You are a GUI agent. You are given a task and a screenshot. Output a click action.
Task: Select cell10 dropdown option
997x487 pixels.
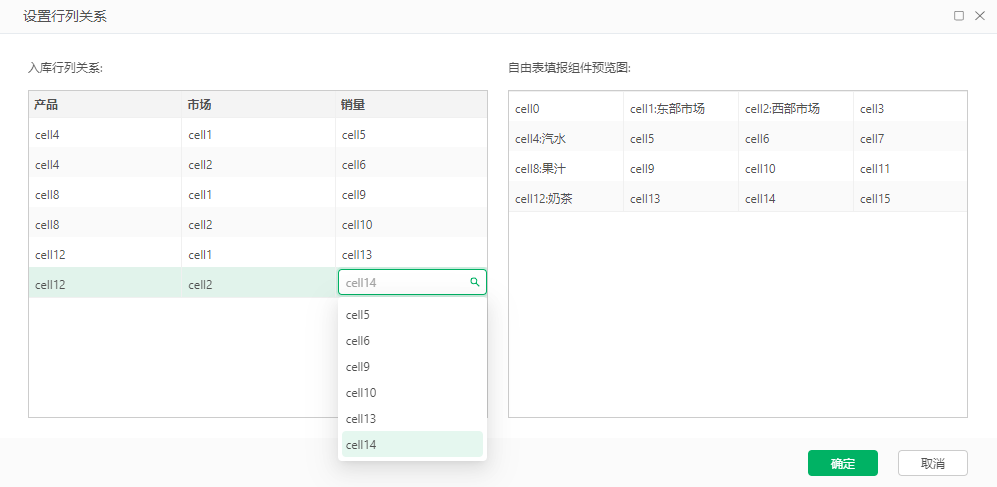click(413, 393)
